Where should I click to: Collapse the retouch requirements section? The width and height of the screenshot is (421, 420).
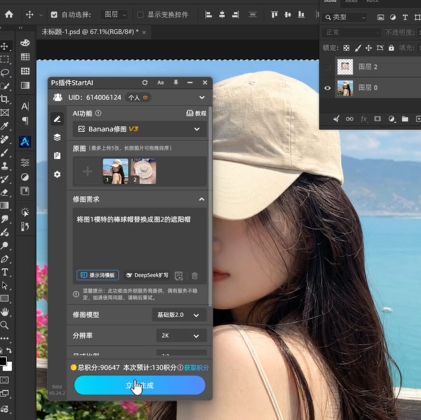(x=202, y=199)
